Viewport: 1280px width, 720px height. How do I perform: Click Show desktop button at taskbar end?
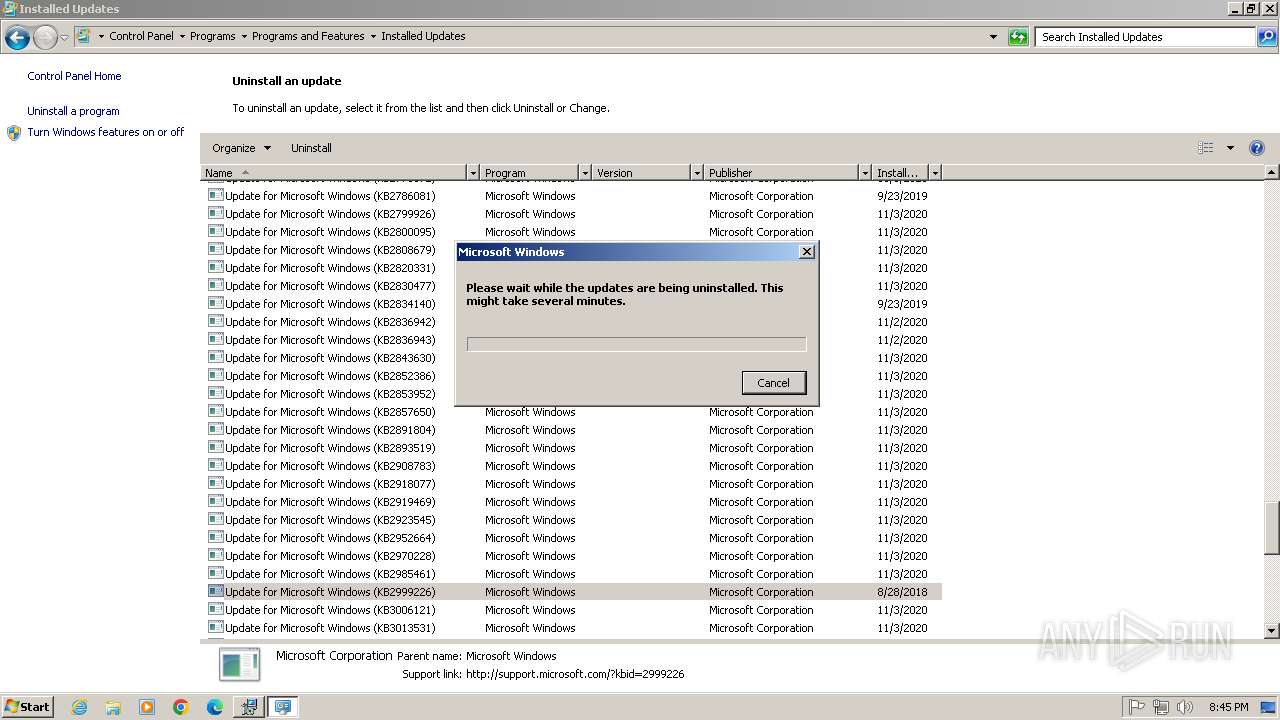click(1270, 707)
